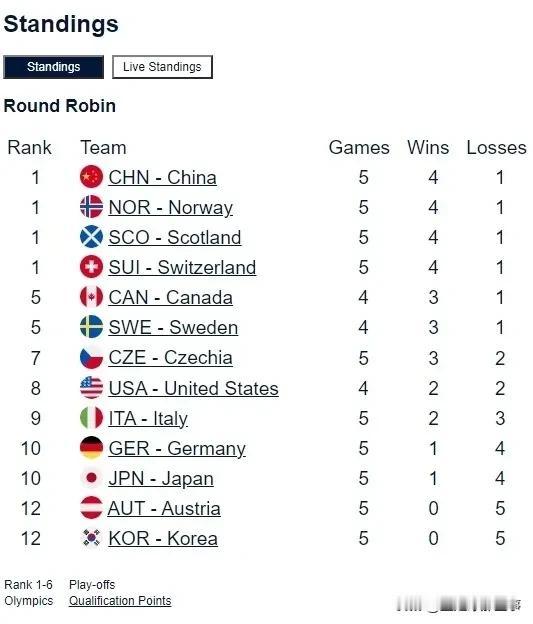
Task: Click the Sweden flag icon
Action: click(x=92, y=327)
